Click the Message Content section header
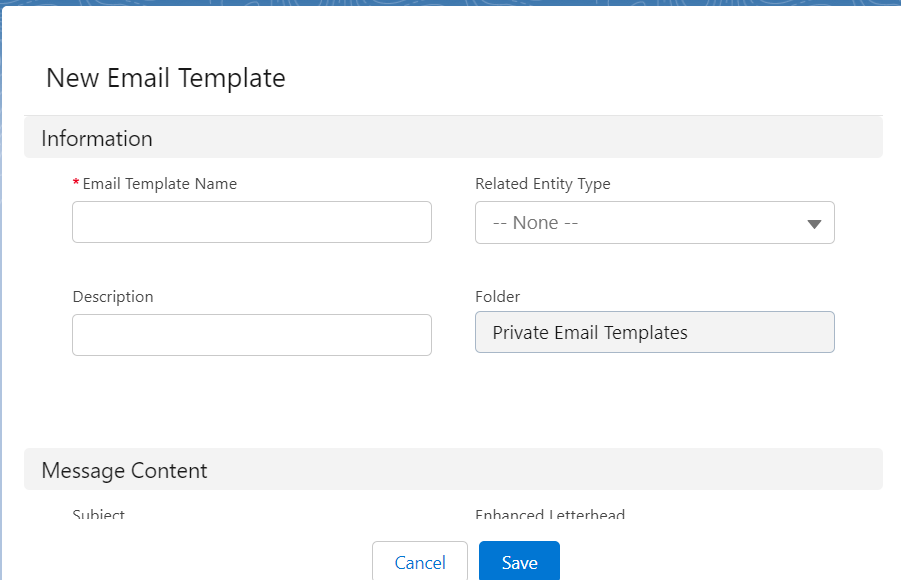The image size is (901, 580). (x=124, y=470)
